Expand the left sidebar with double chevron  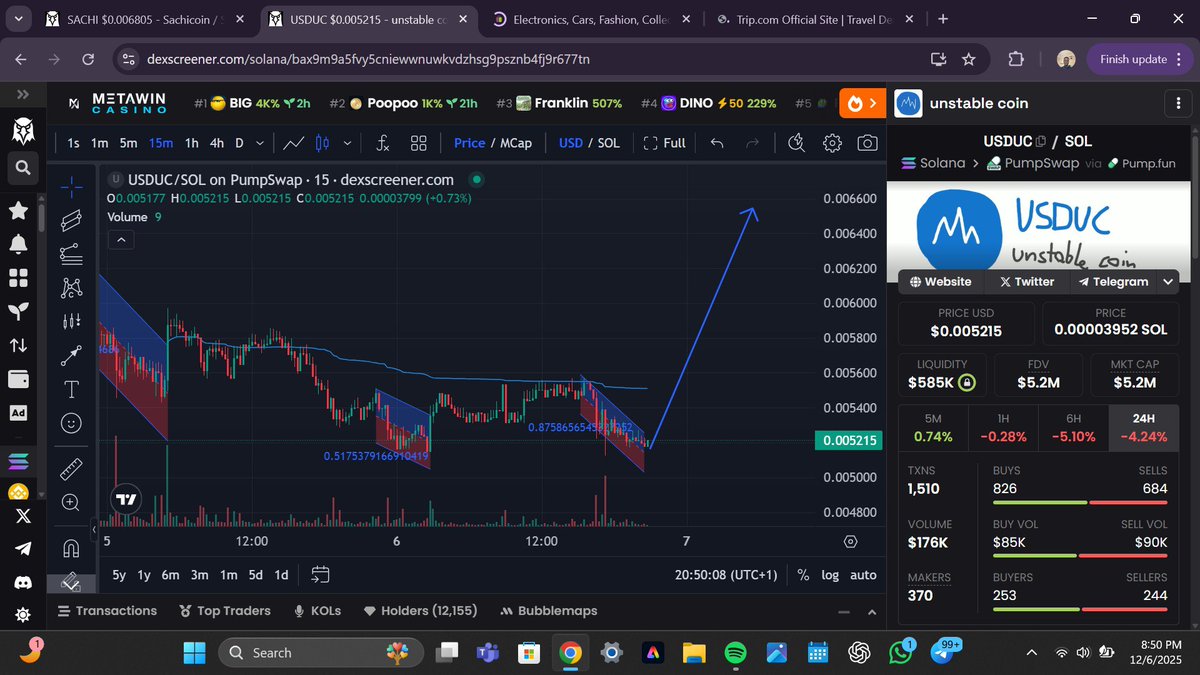coord(22,94)
